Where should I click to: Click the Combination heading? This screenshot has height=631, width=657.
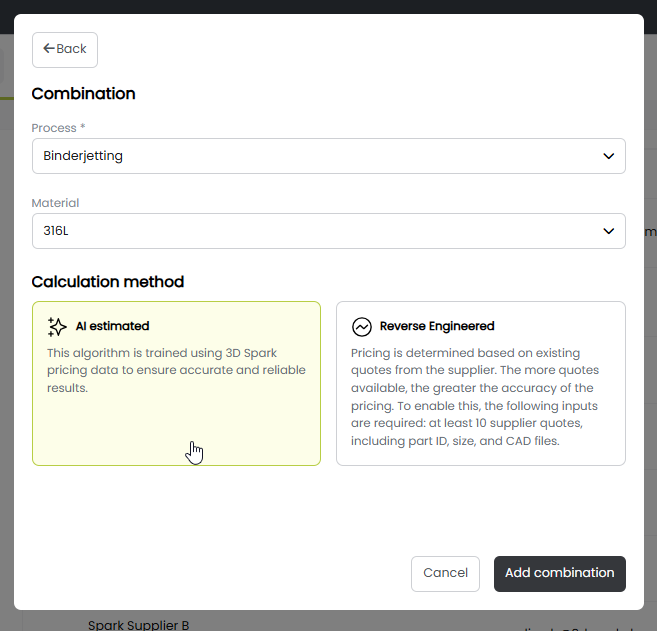[83, 94]
